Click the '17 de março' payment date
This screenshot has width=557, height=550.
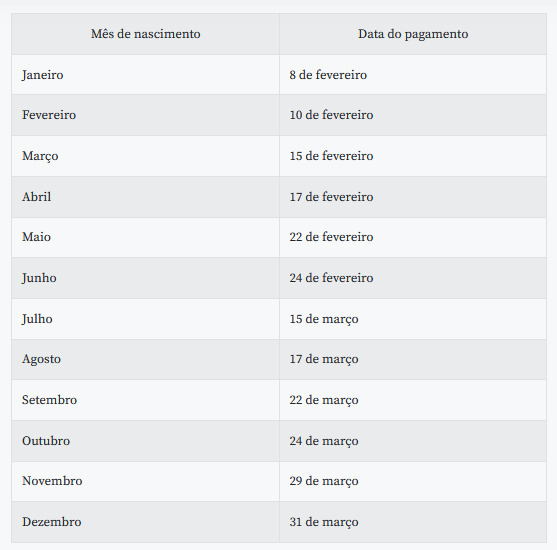pos(413,359)
